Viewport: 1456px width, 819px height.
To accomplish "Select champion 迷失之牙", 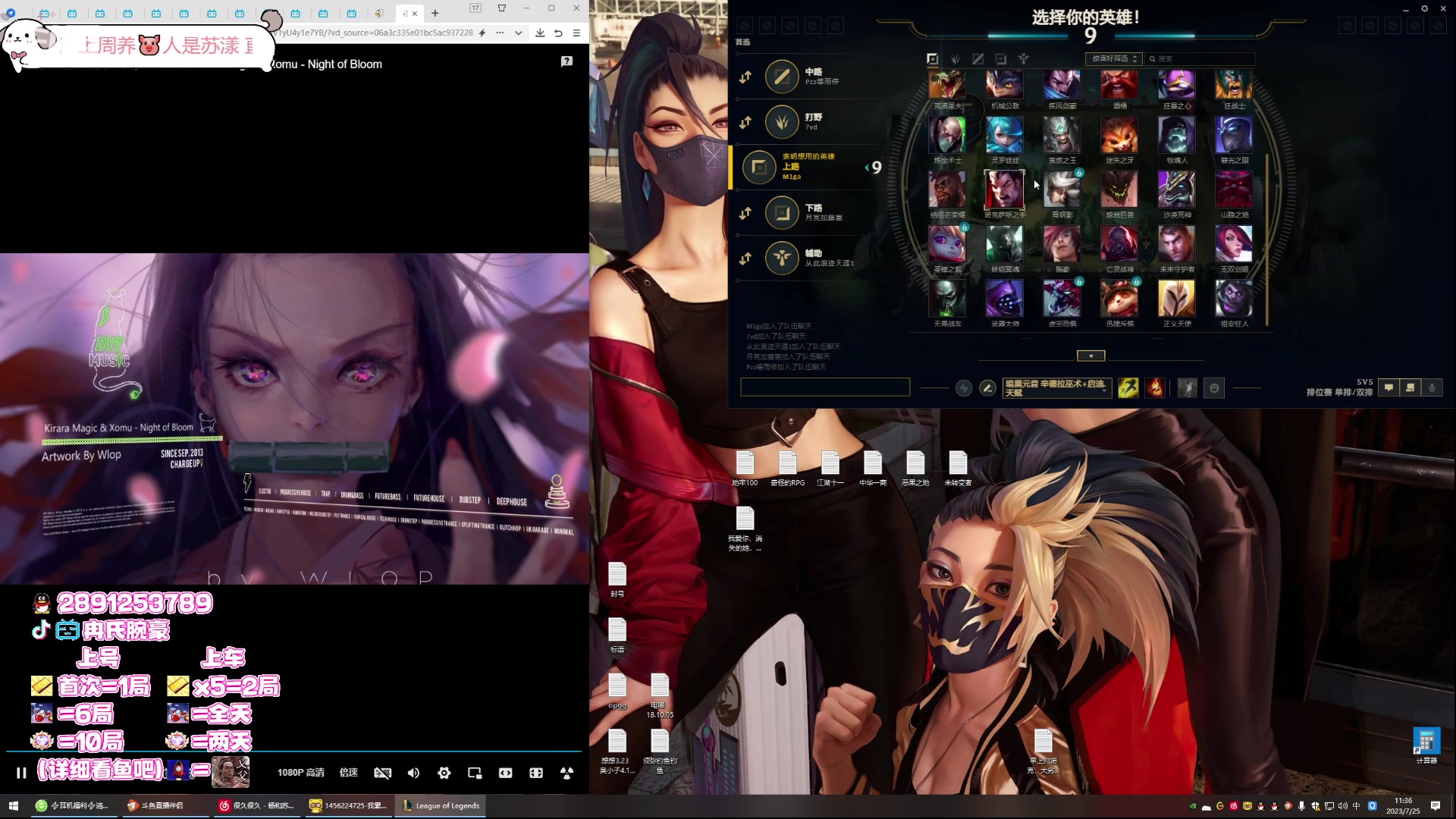I will pyautogui.click(x=1119, y=135).
